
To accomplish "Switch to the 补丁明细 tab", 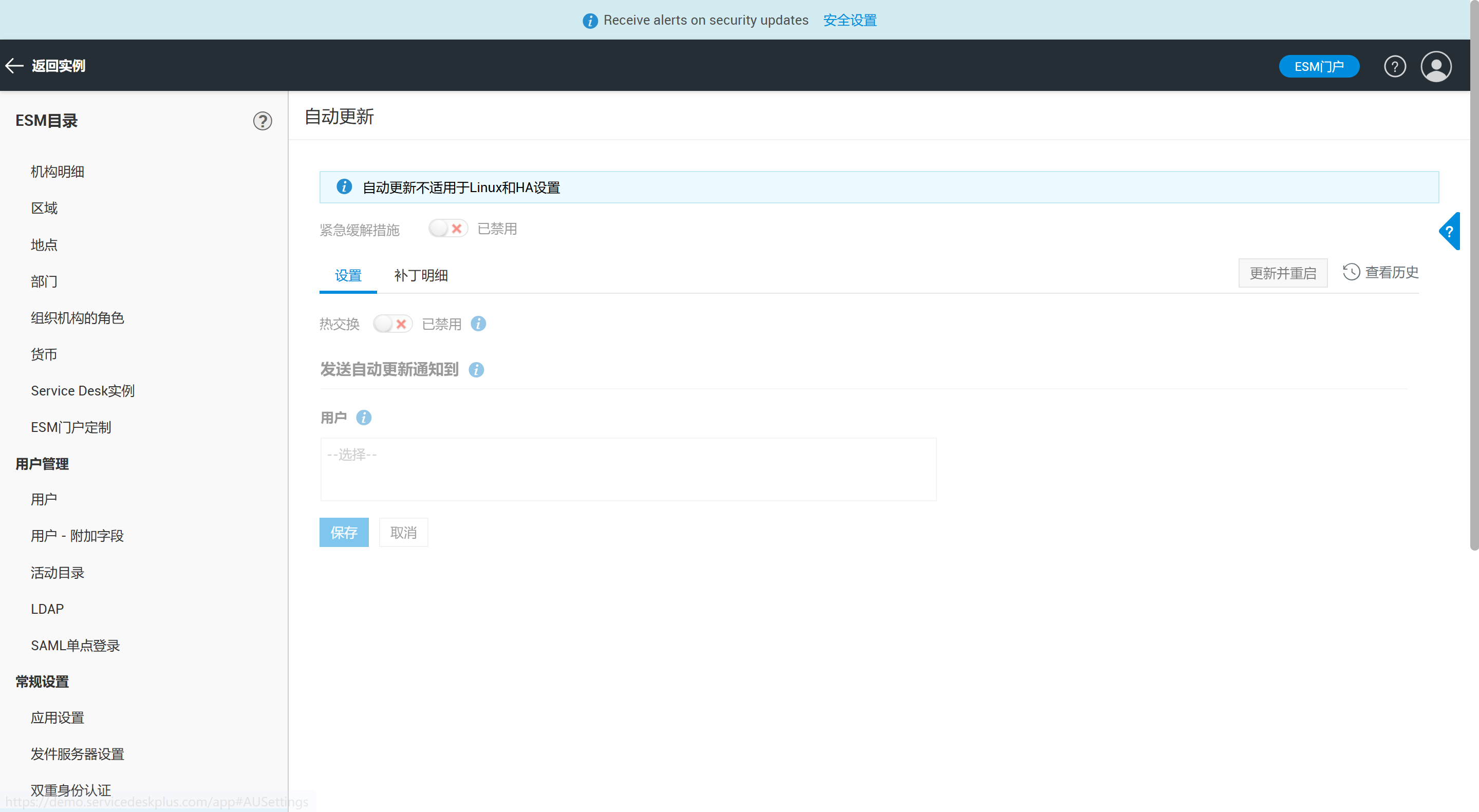I will pyautogui.click(x=421, y=275).
